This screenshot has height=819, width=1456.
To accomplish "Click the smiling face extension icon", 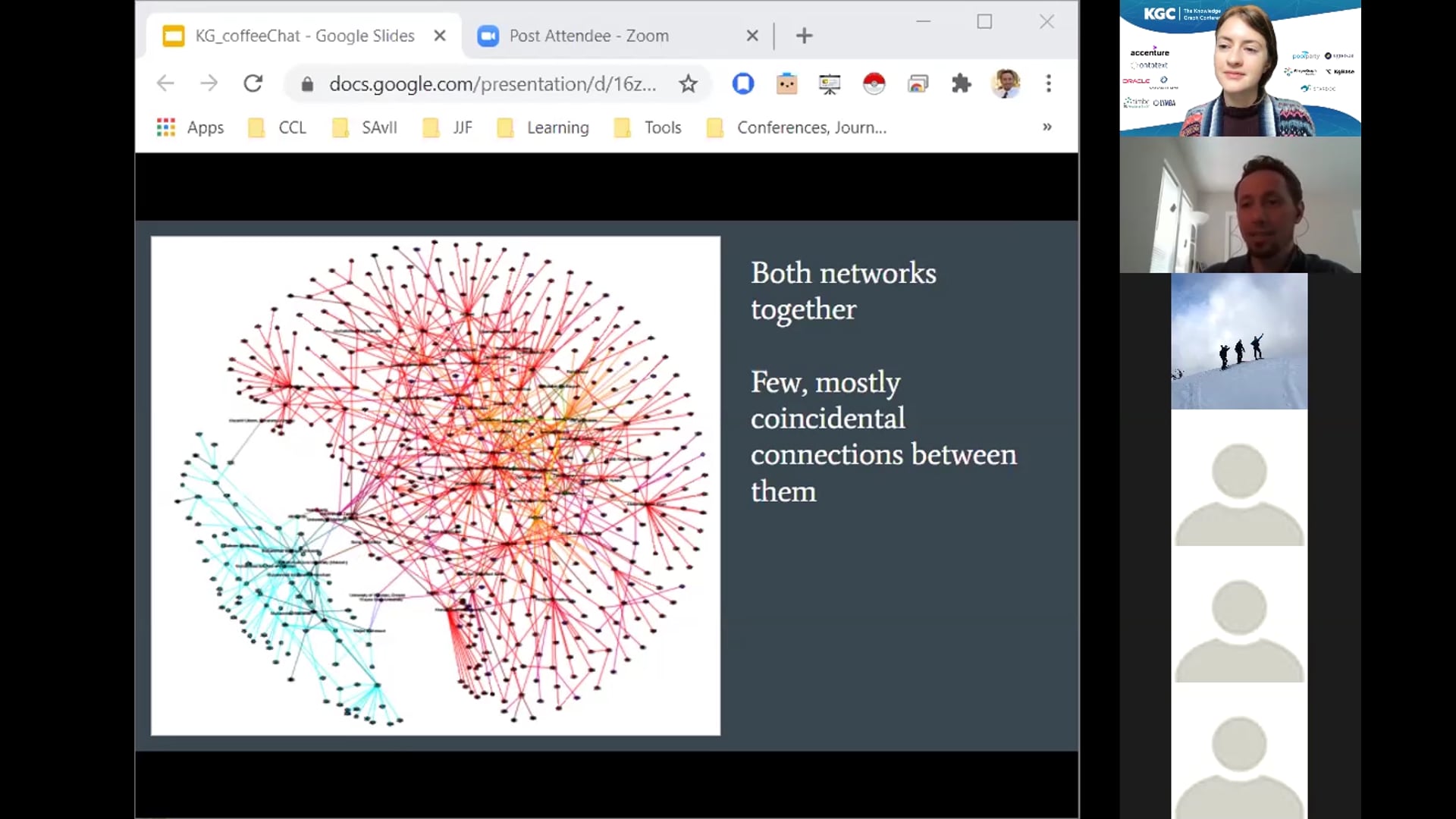I will 787,83.
